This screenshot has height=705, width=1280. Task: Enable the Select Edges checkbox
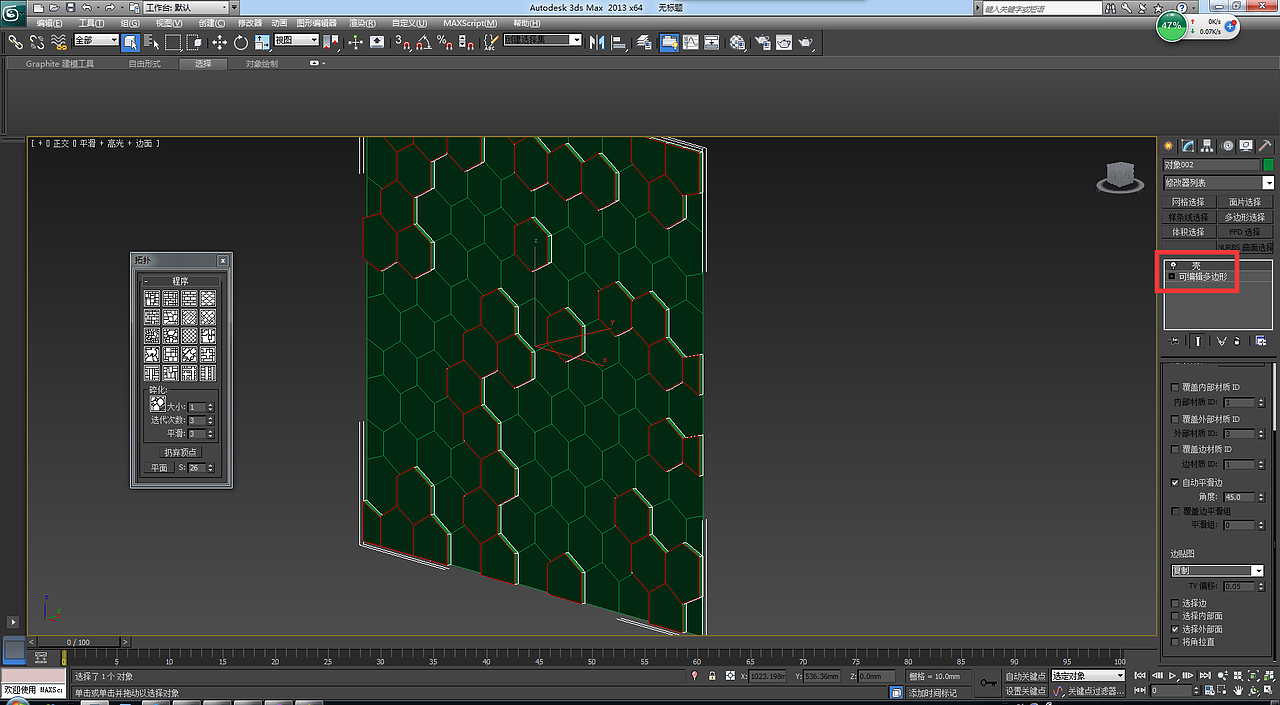1175,603
